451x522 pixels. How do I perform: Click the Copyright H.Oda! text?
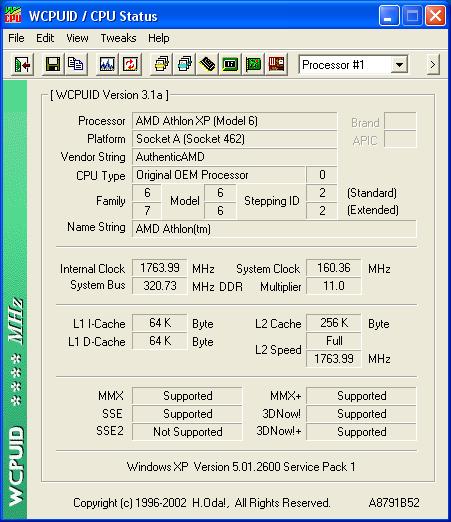(x=201, y=503)
